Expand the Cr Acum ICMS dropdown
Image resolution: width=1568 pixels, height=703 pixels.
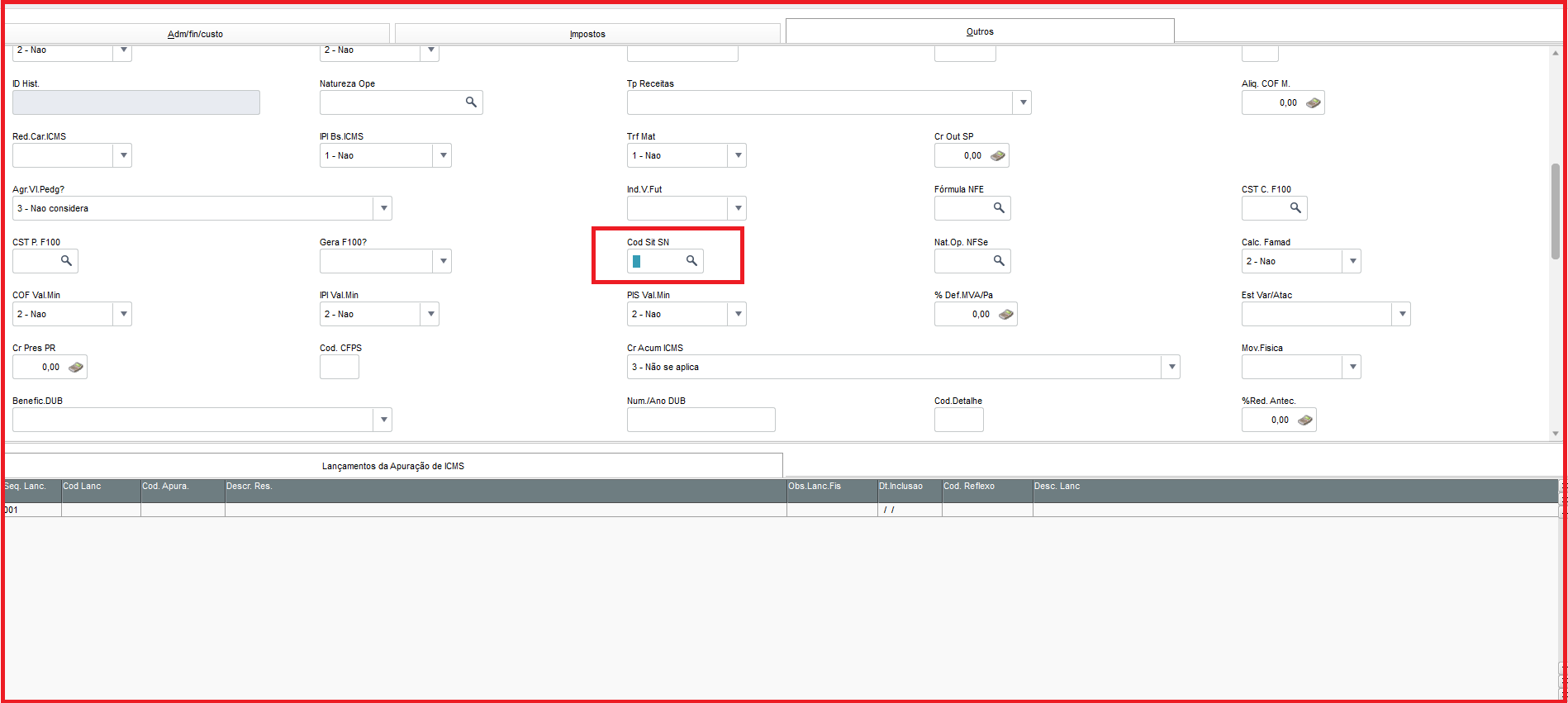pyautogui.click(x=1171, y=367)
